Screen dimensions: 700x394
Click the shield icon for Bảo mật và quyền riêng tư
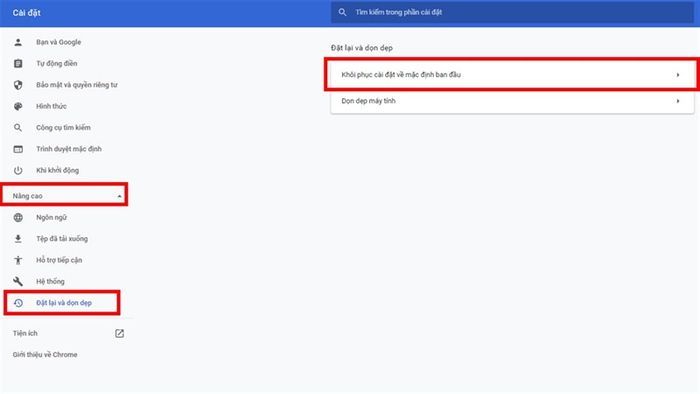coord(18,85)
